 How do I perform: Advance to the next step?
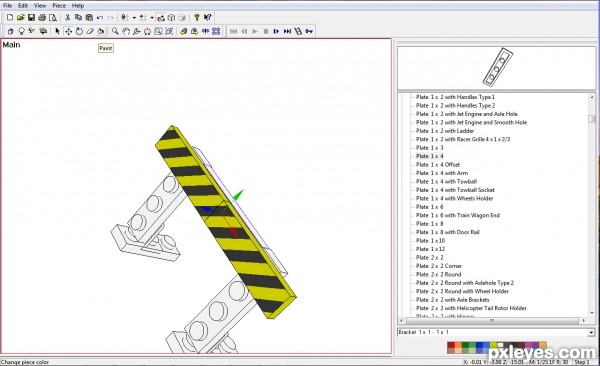coord(276,31)
